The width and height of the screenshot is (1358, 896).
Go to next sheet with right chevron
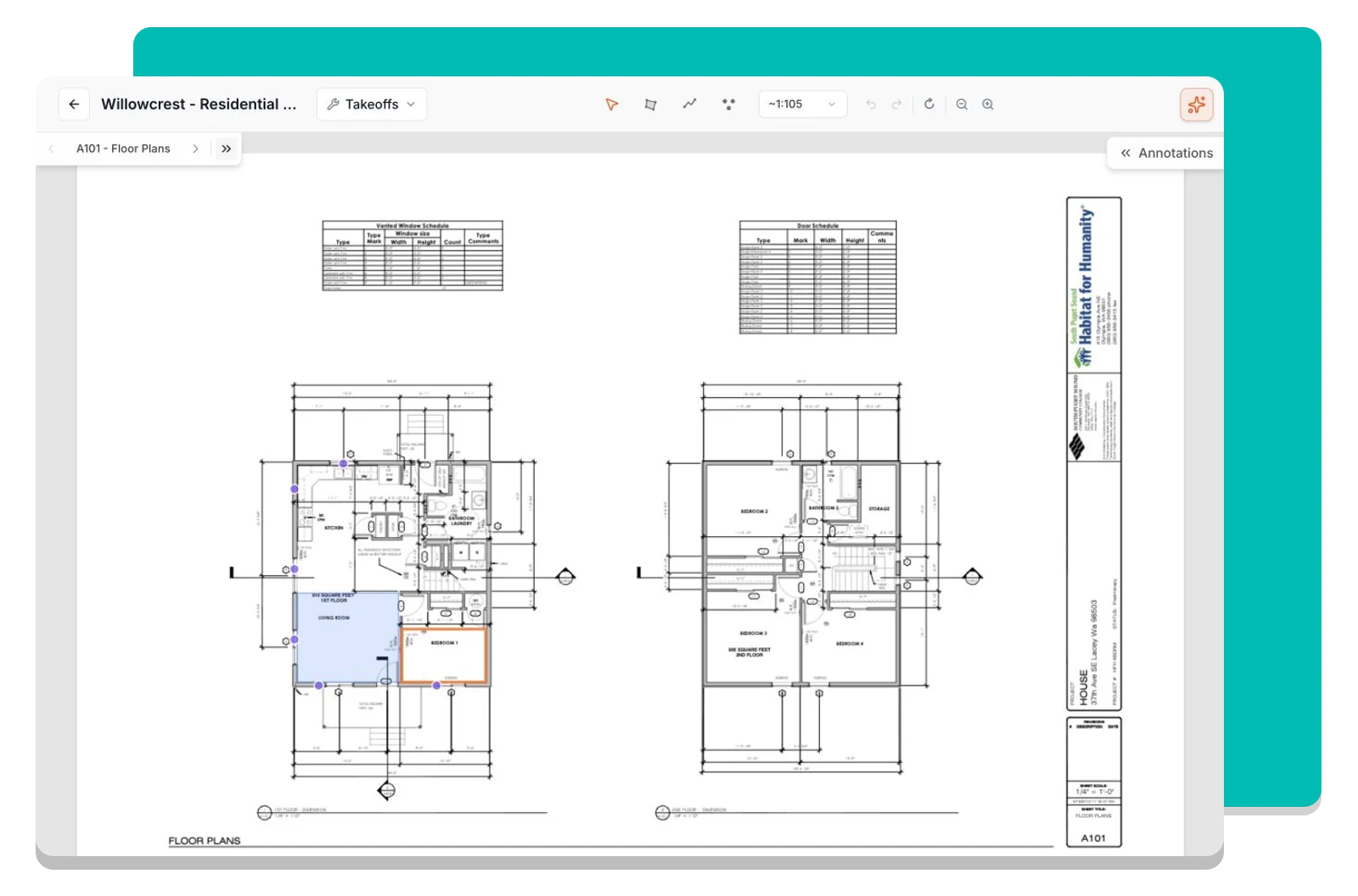[195, 148]
